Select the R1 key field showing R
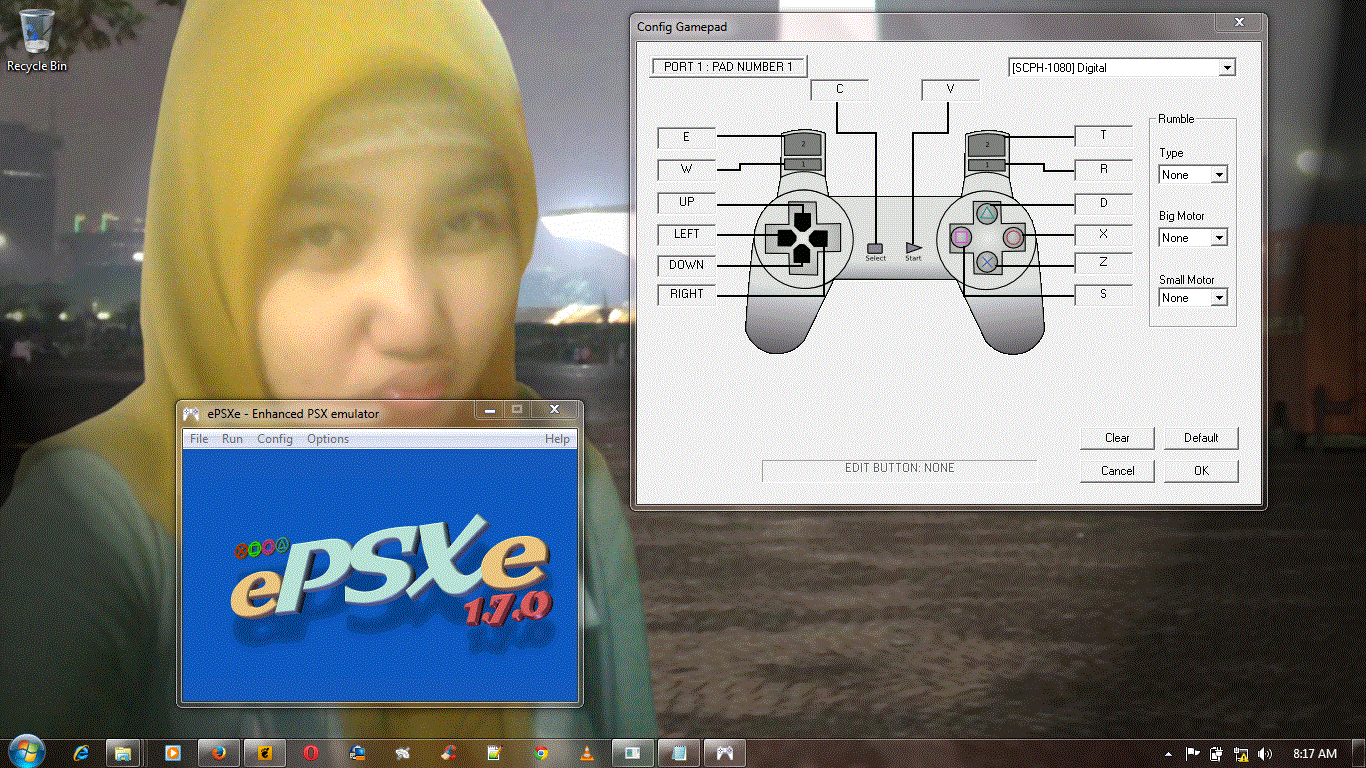The height and width of the screenshot is (768, 1366). pyautogui.click(x=1104, y=169)
